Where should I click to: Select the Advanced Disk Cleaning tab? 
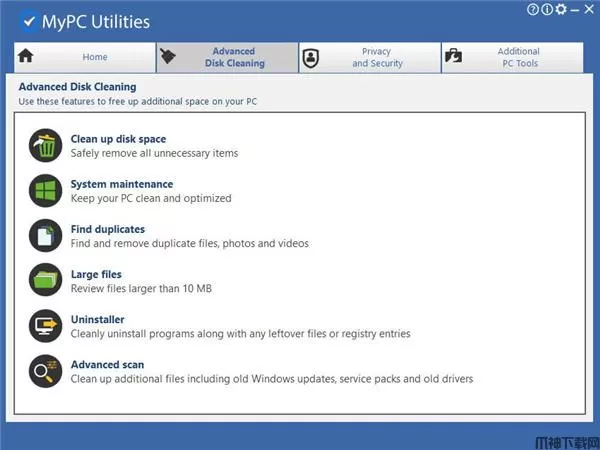click(227, 57)
